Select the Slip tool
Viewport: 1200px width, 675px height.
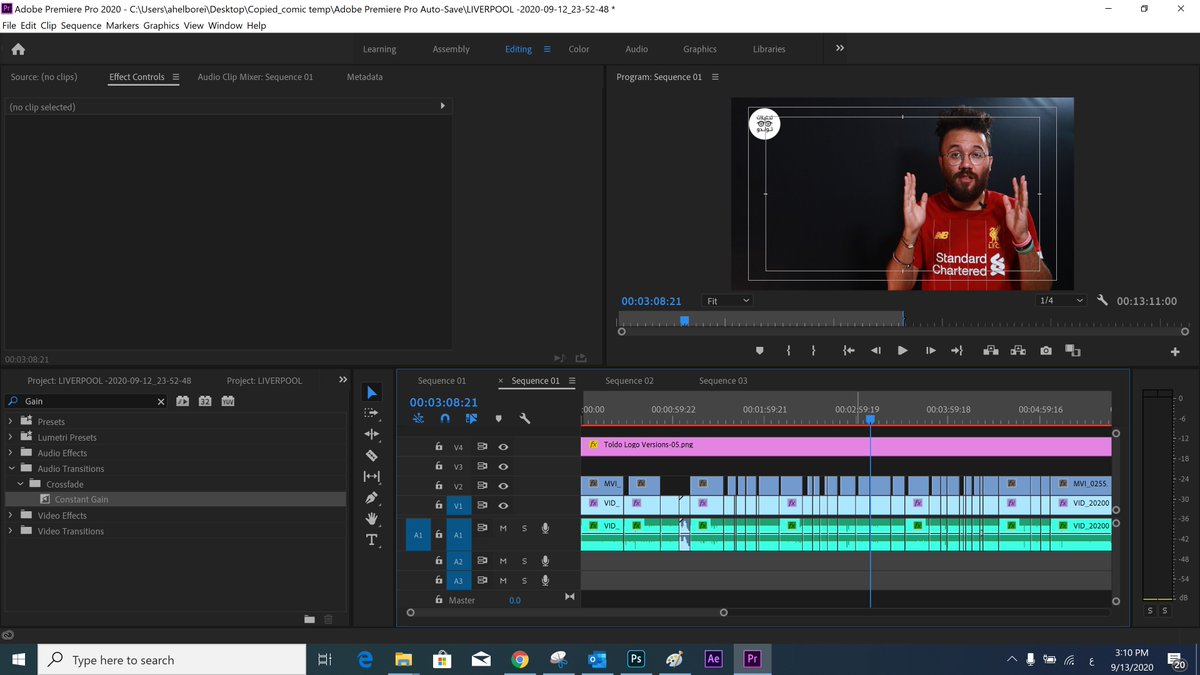(x=372, y=476)
